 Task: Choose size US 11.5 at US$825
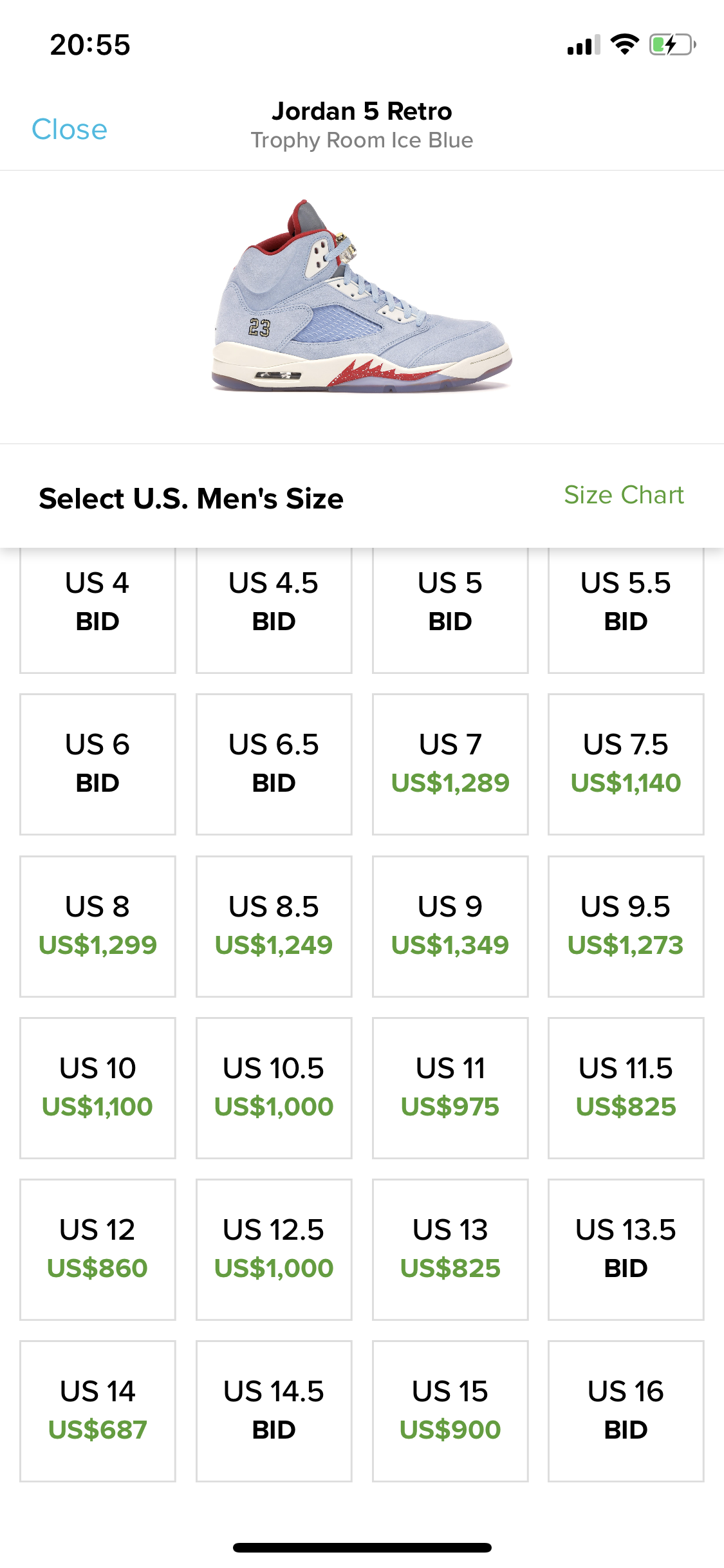[626, 1088]
